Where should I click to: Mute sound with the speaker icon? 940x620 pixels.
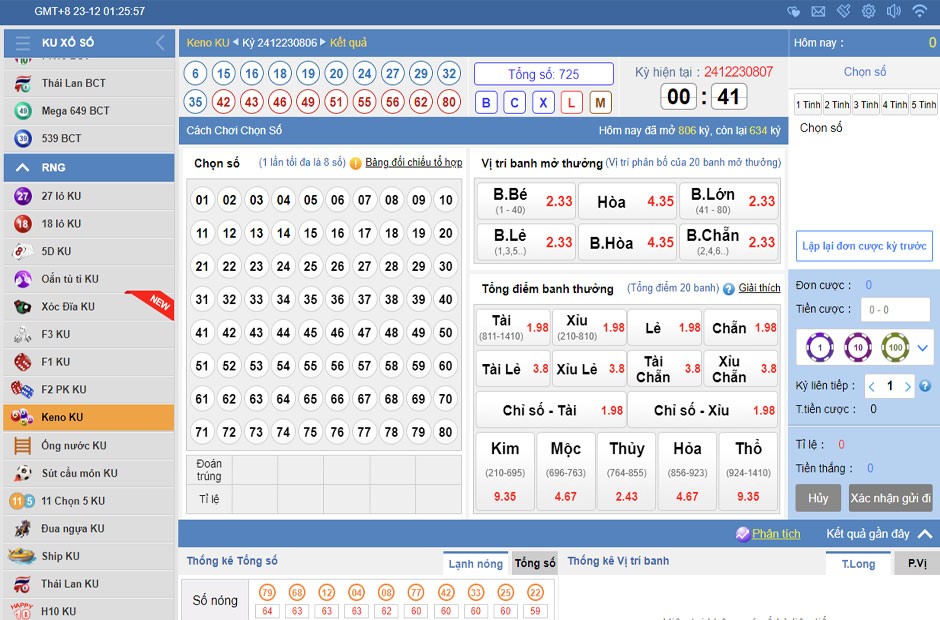(893, 11)
